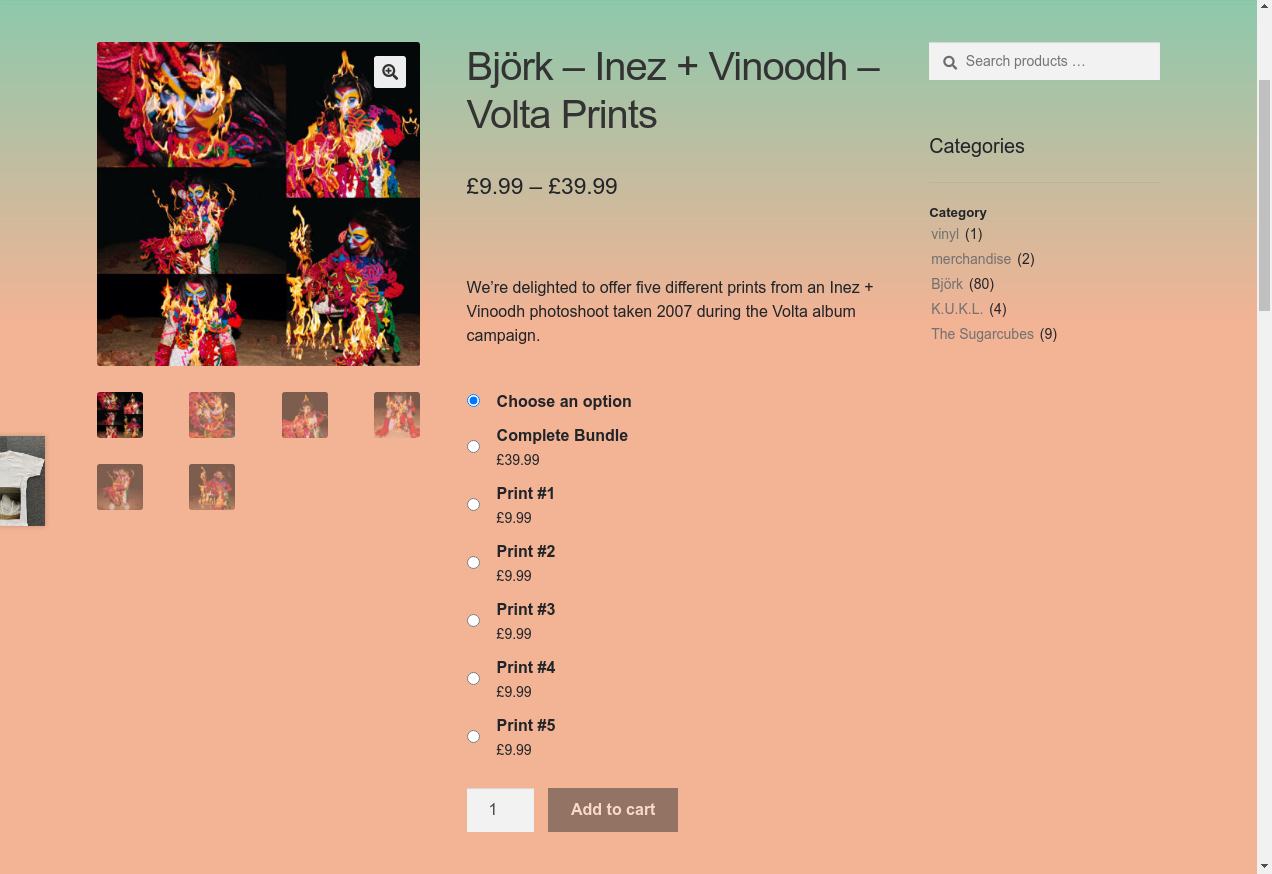Open the merchandise category link

click(x=971, y=259)
